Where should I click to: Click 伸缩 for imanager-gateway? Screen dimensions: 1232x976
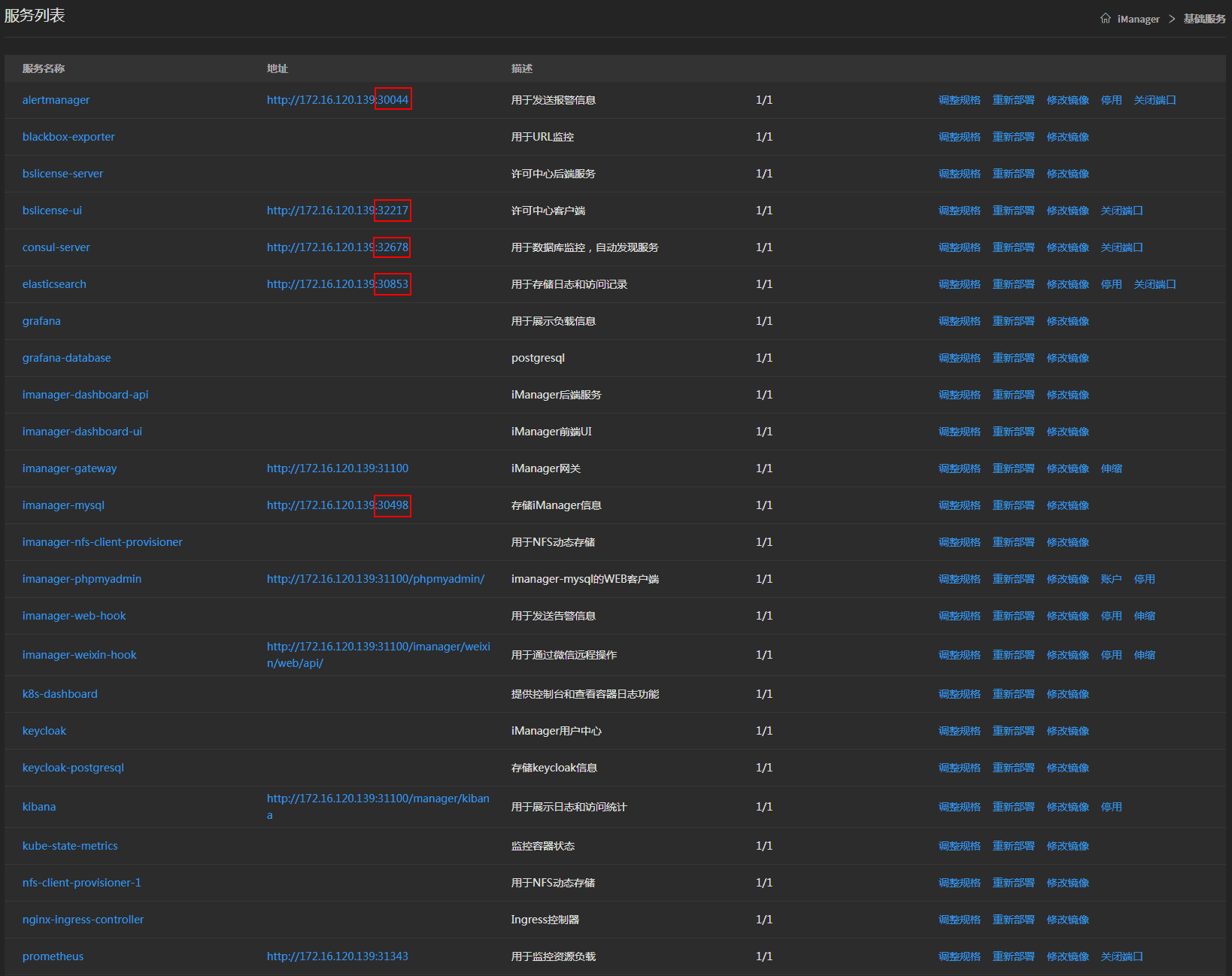click(1111, 468)
